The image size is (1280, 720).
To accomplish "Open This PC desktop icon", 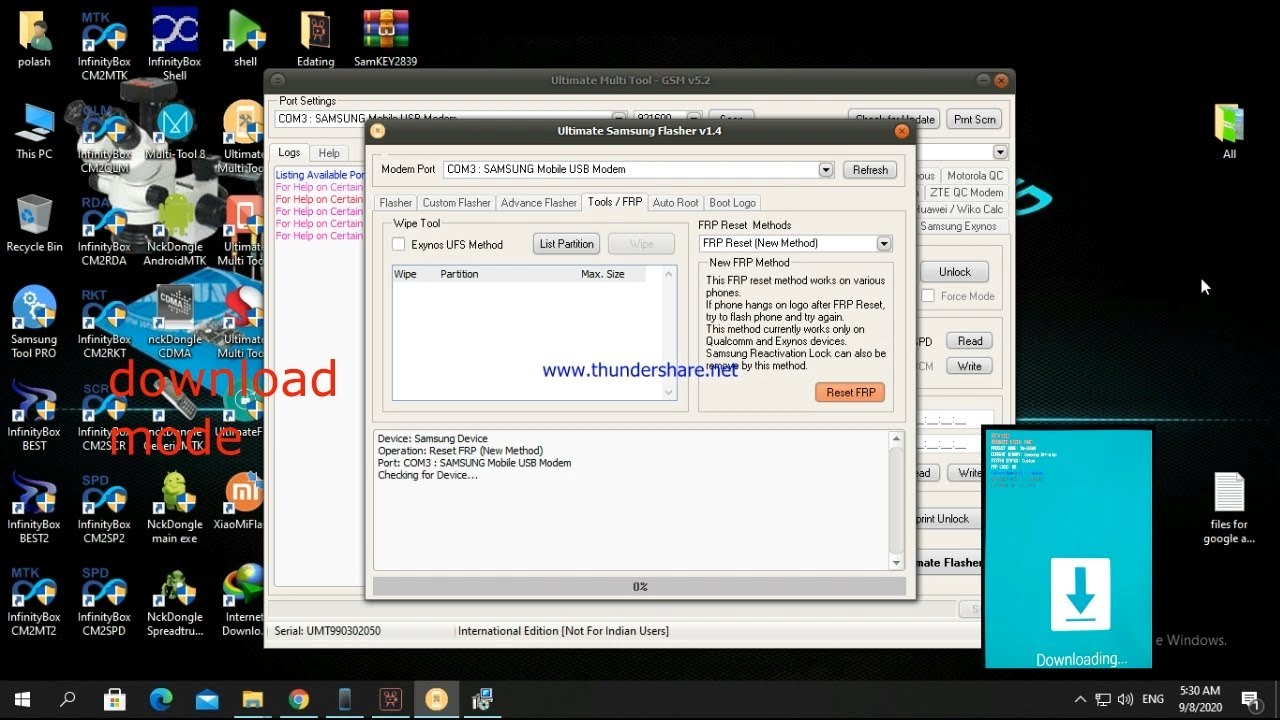I will tap(34, 131).
